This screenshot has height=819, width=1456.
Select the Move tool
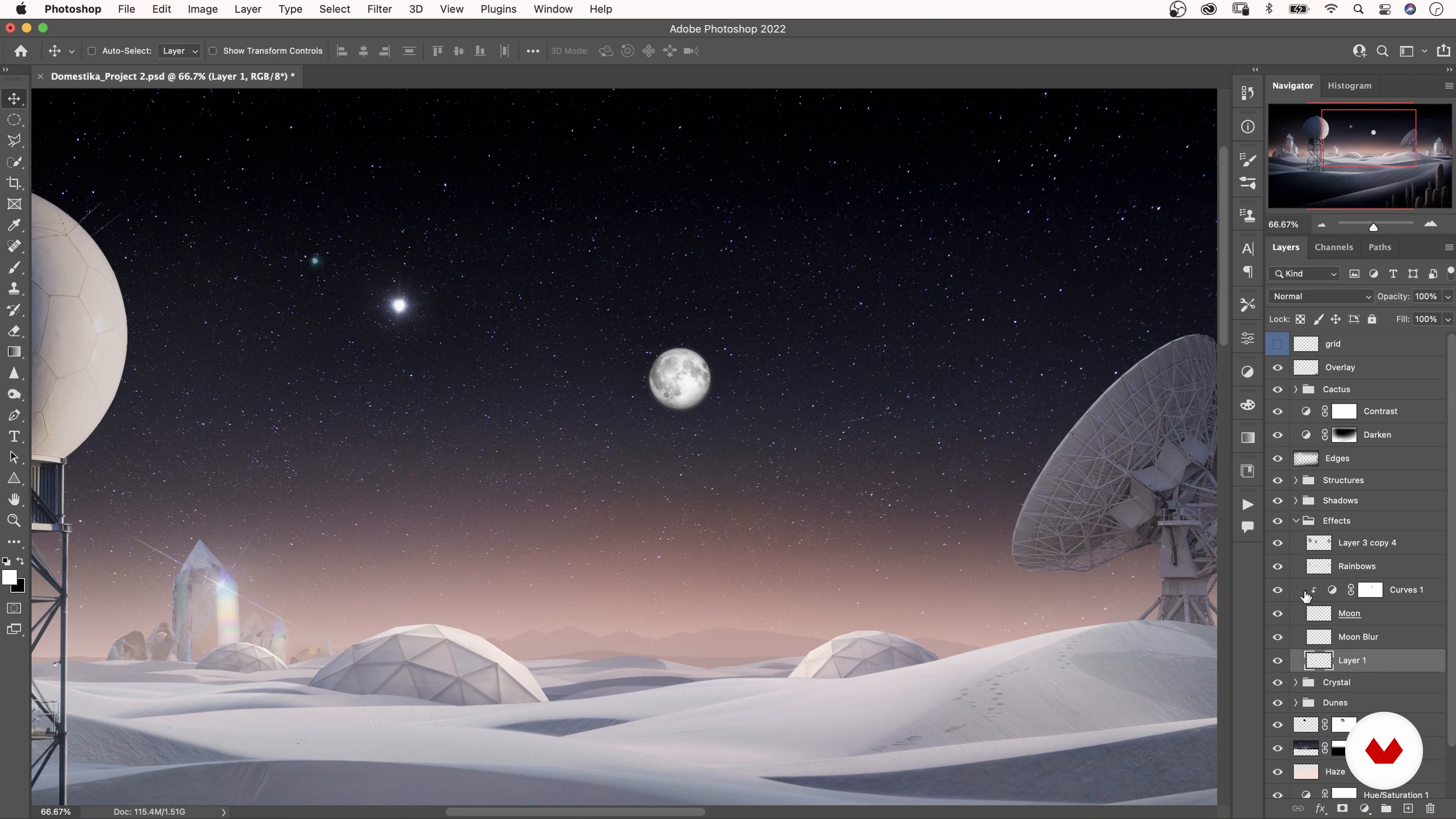(x=14, y=98)
